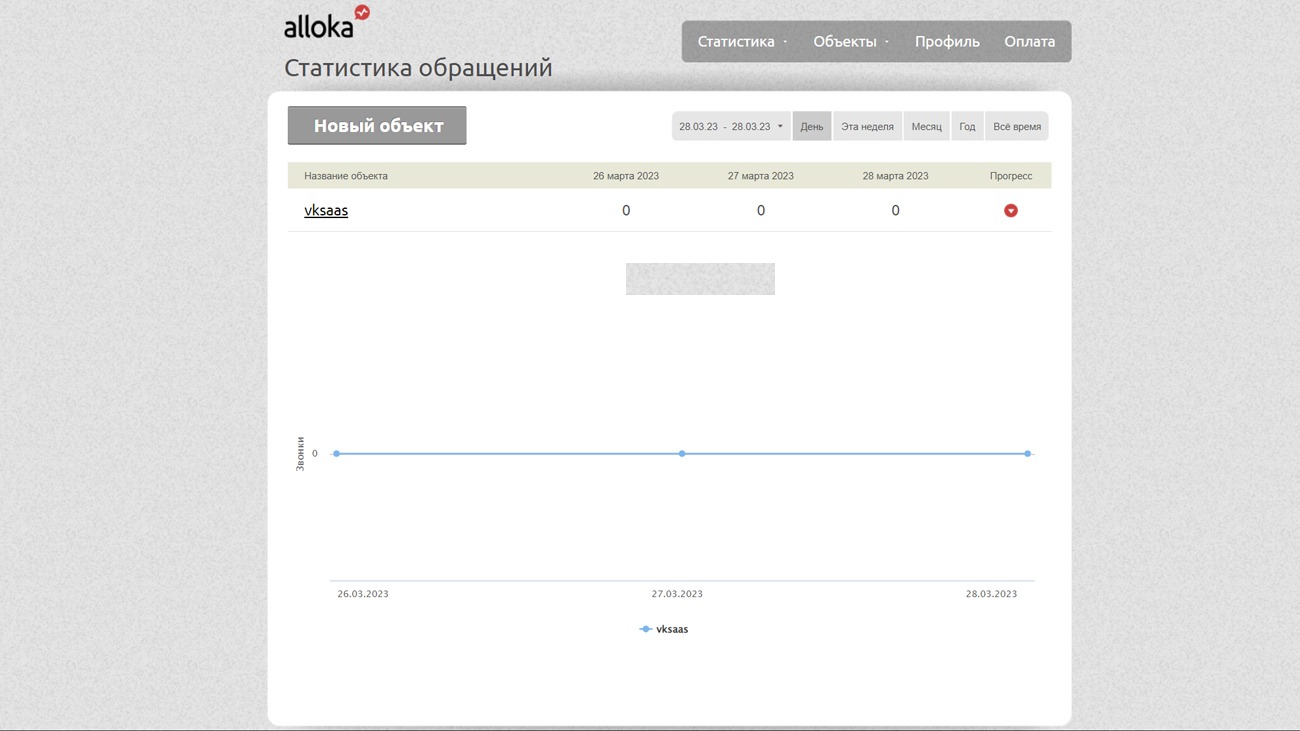Show statistics for Всё время

[x=1016, y=127]
